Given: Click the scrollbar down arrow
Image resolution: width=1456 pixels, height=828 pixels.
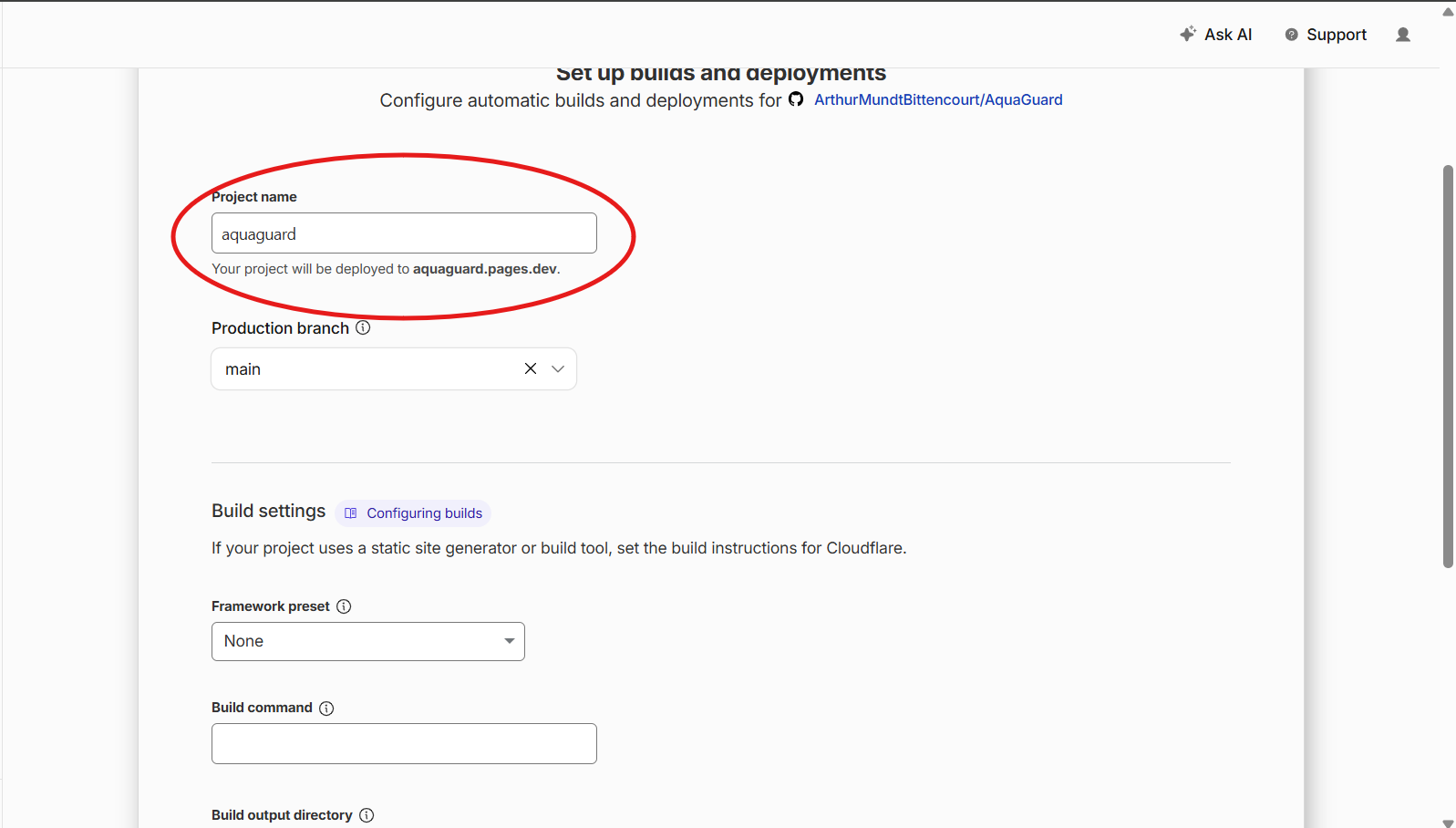Looking at the screenshot, I should coord(1448,823).
